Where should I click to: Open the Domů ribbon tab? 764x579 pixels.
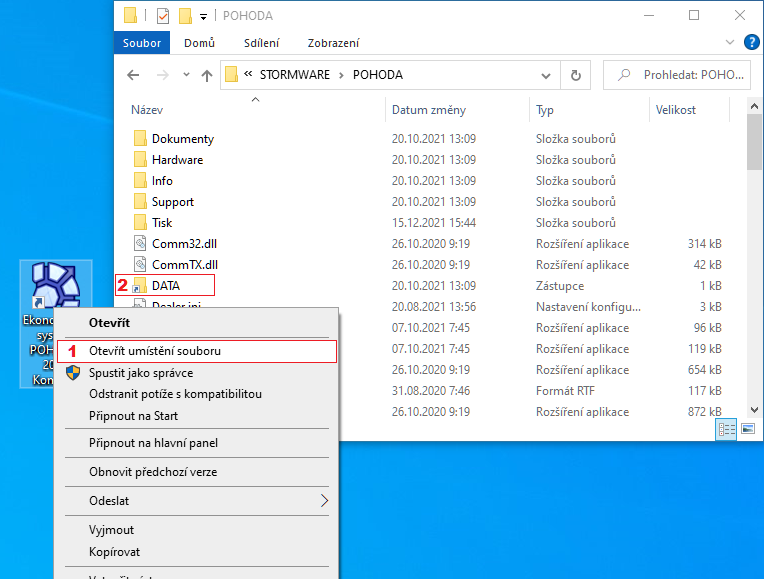click(x=199, y=43)
